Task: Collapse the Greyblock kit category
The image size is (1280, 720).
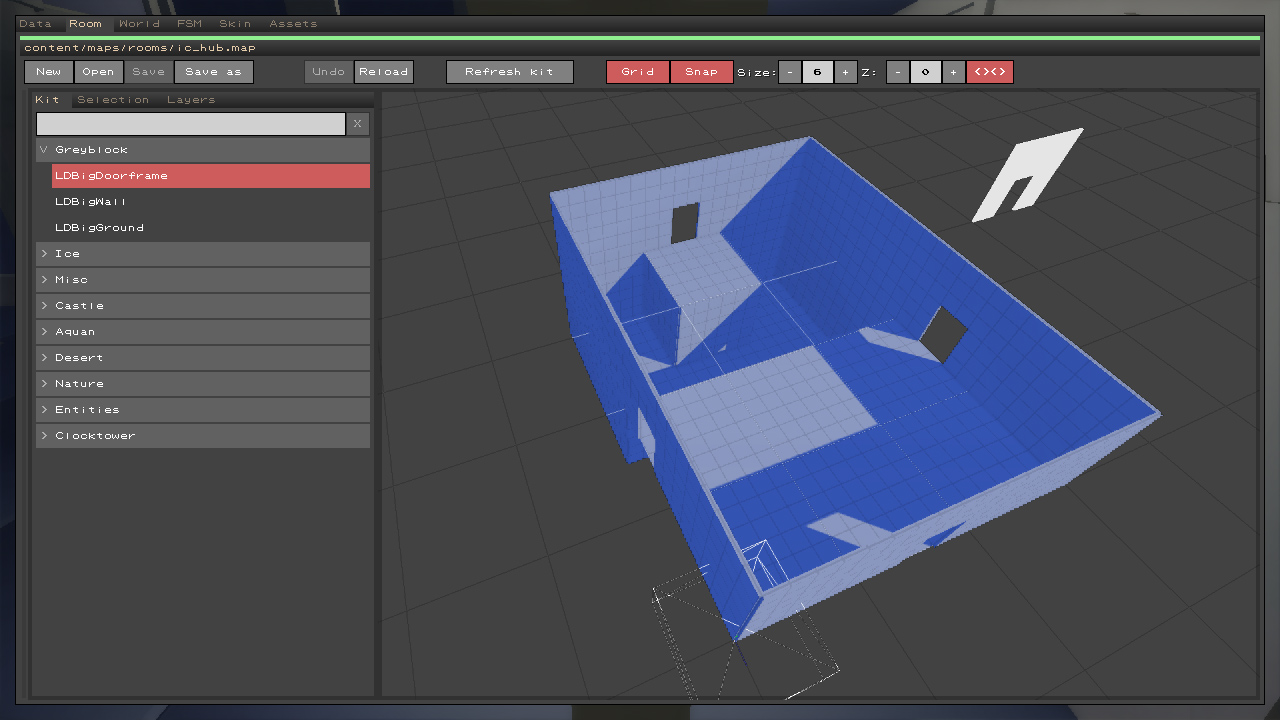Action: 203,150
